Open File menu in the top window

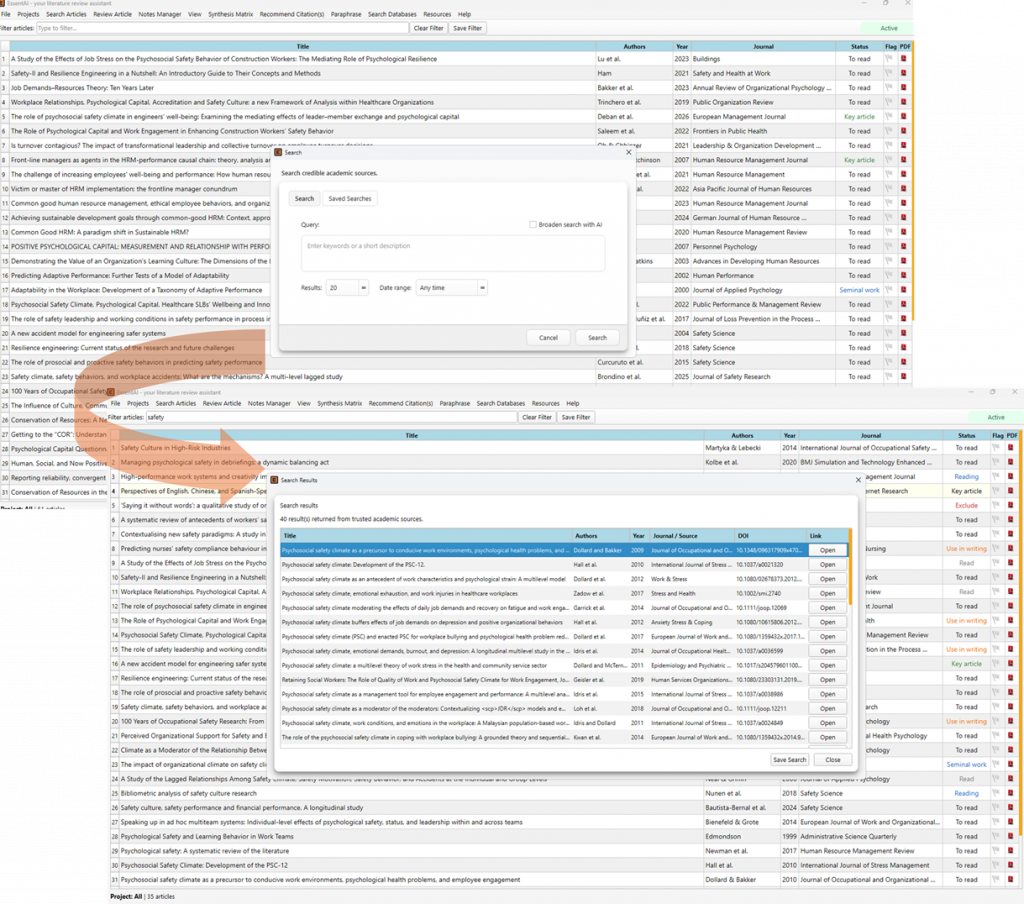(x=6, y=14)
